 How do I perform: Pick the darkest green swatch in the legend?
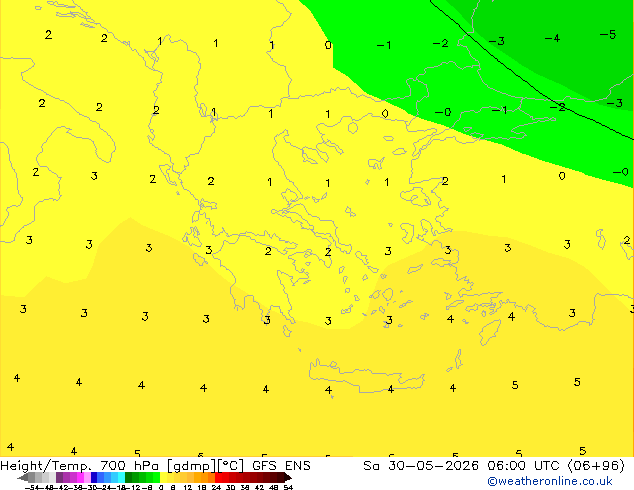pos(128,477)
